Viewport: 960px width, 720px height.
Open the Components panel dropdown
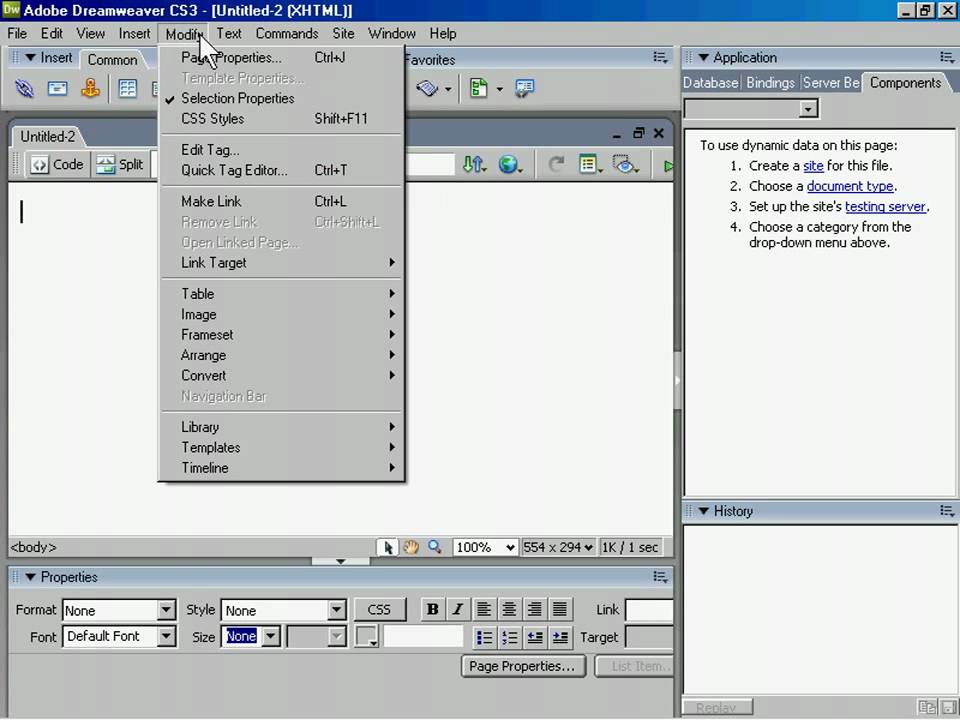click(x=751, y=109)
